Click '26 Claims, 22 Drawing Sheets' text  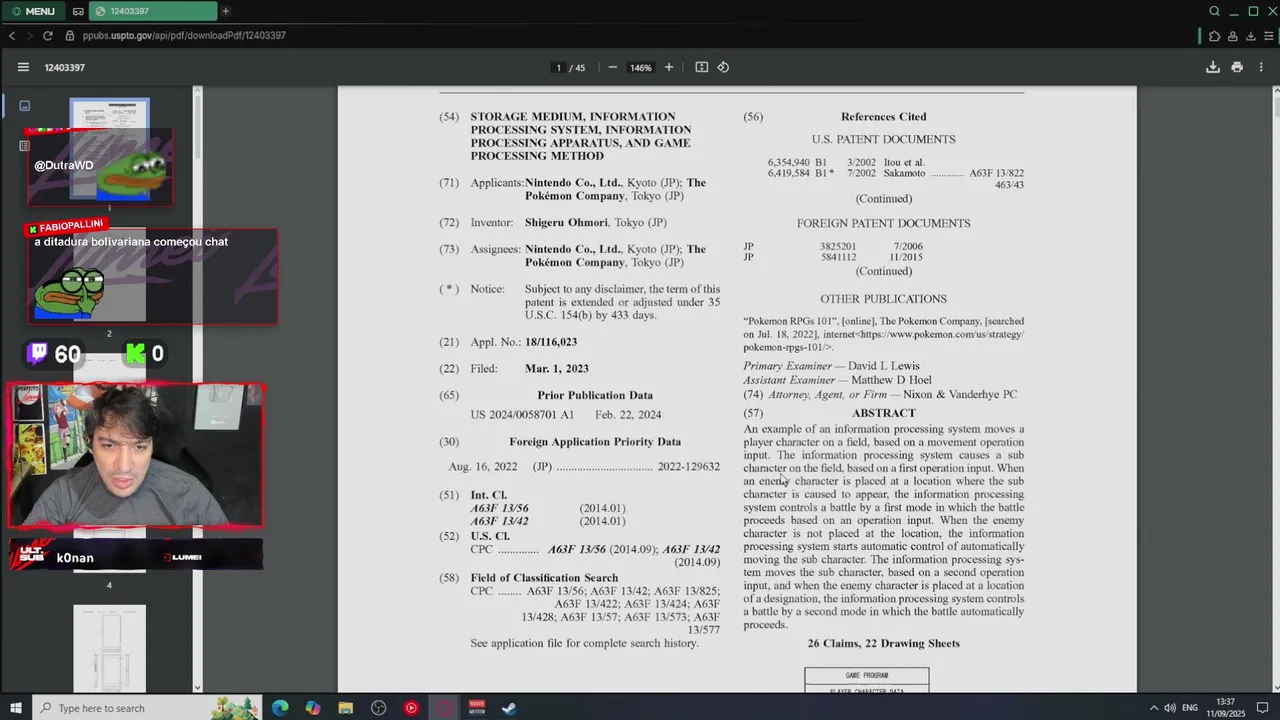(883, 643)
